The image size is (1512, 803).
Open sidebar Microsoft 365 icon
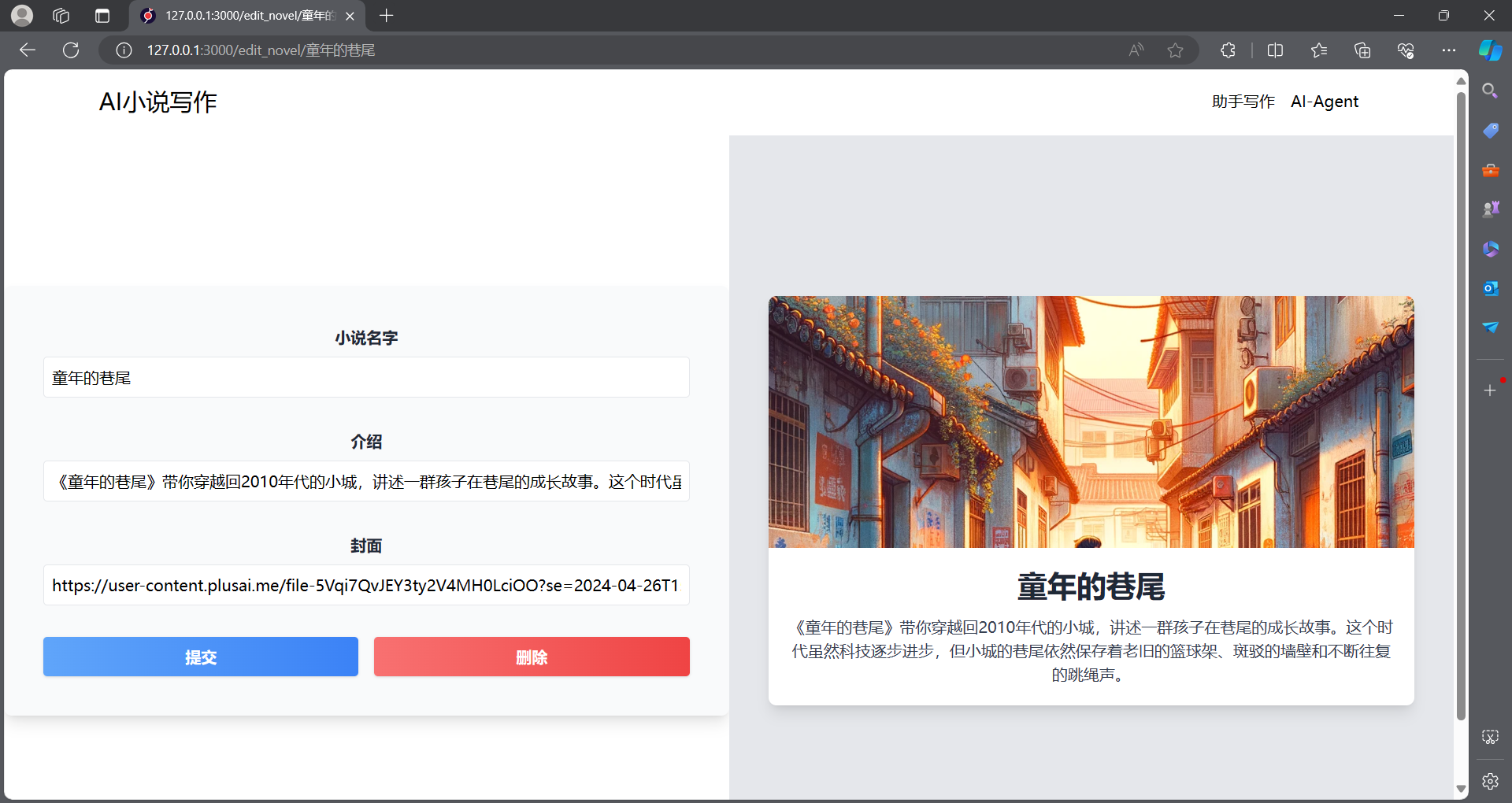pyautogui.click(x=1490, y=249)
